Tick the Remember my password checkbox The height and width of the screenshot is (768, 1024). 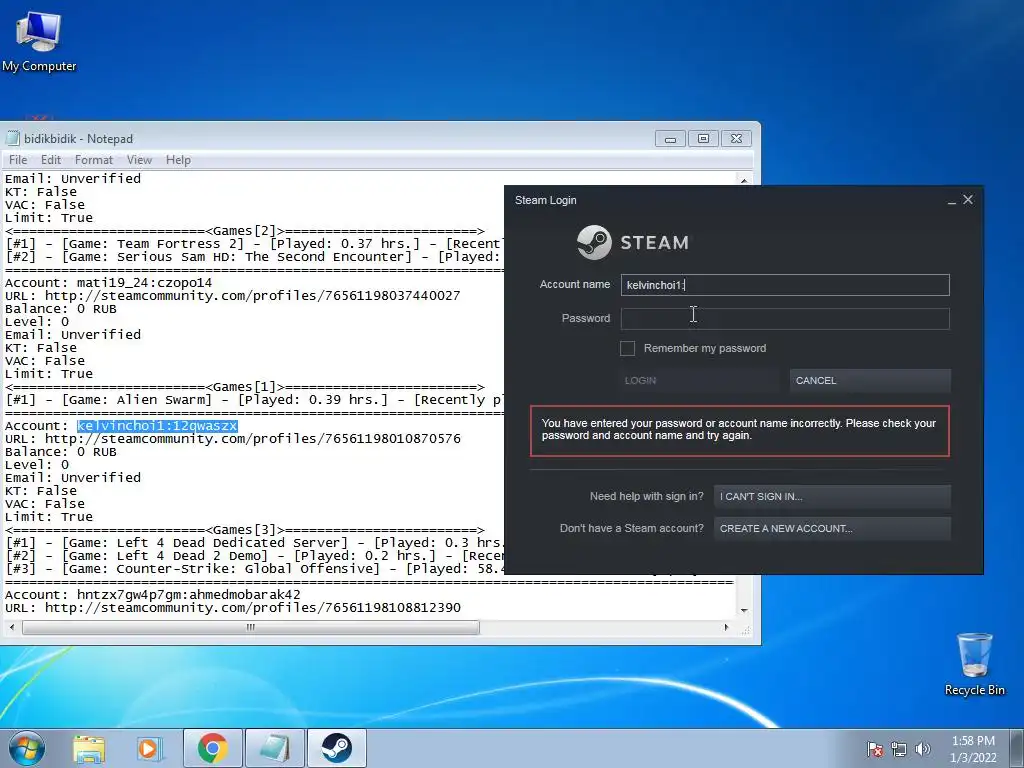point(628,348)
